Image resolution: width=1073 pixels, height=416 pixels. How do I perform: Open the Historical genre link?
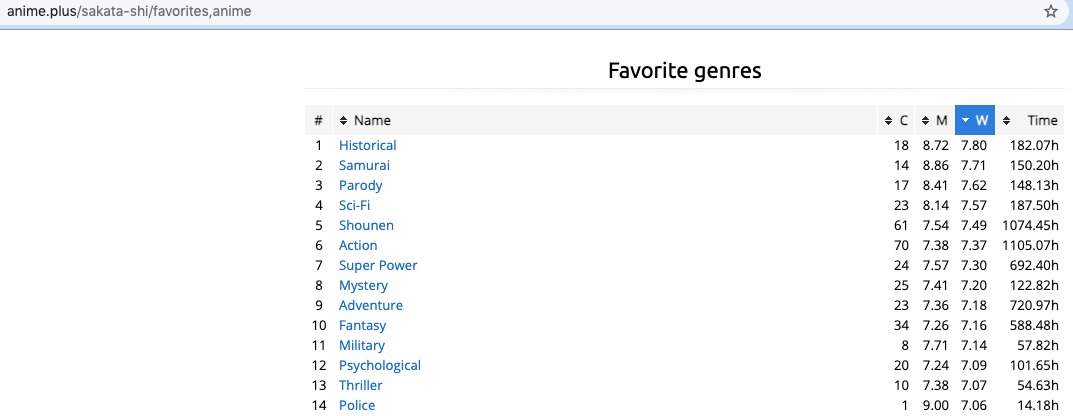click(x=367, y=146)
